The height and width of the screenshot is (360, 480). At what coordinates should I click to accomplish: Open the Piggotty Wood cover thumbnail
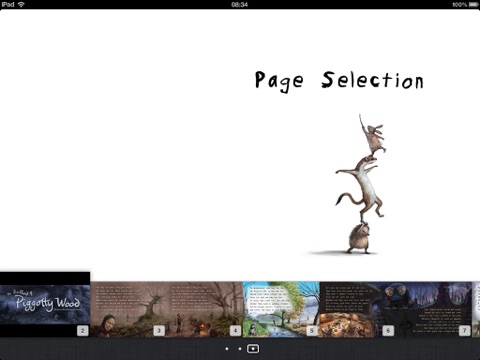45,304
